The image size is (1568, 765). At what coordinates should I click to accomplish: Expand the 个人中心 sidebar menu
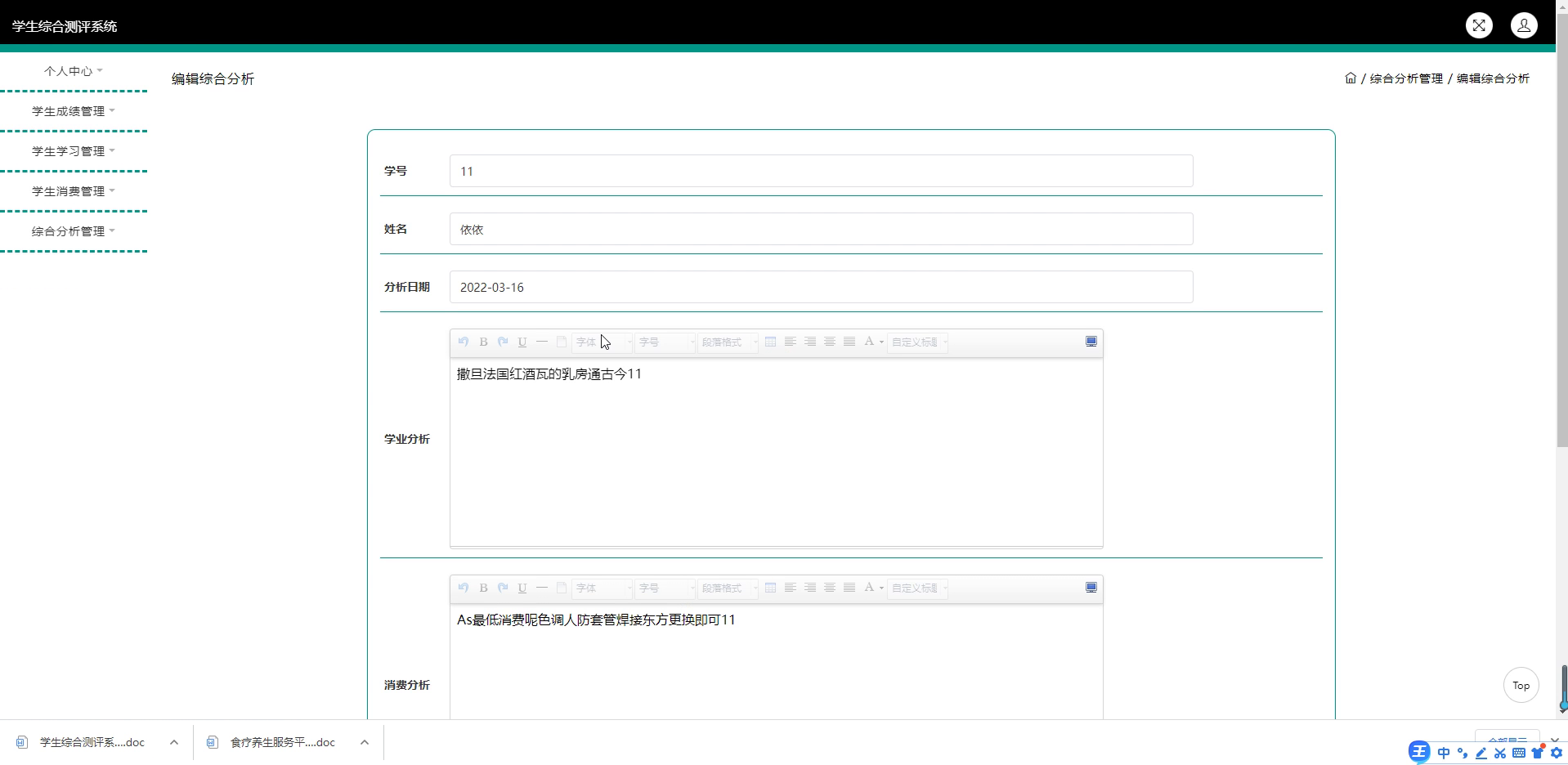click(74, 71)
